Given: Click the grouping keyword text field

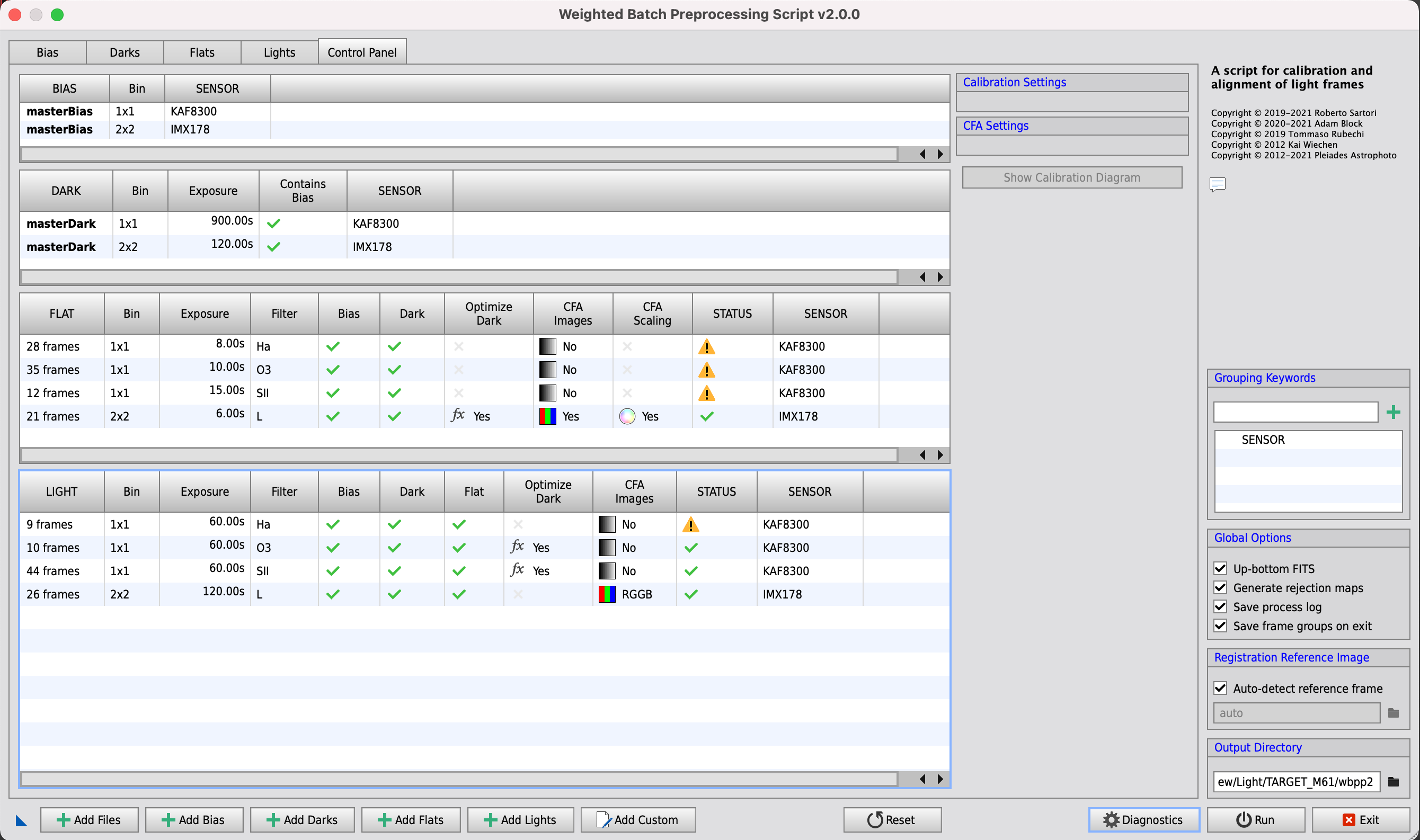Looking at the screenshot, I should click(x=1295, y=412).
